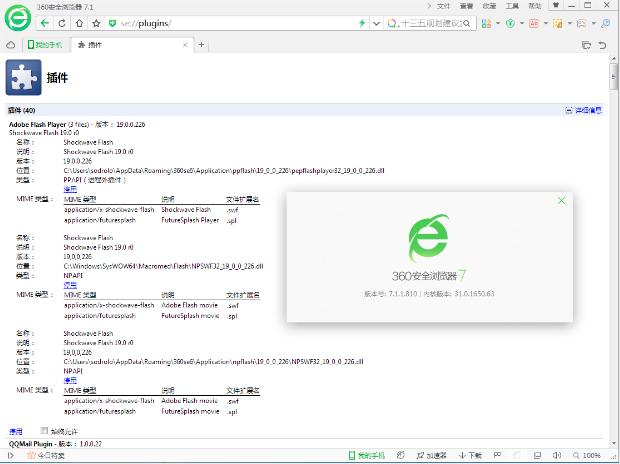
Task: Restore closed tab with undo arrow icon
Action: click(602, 45)
